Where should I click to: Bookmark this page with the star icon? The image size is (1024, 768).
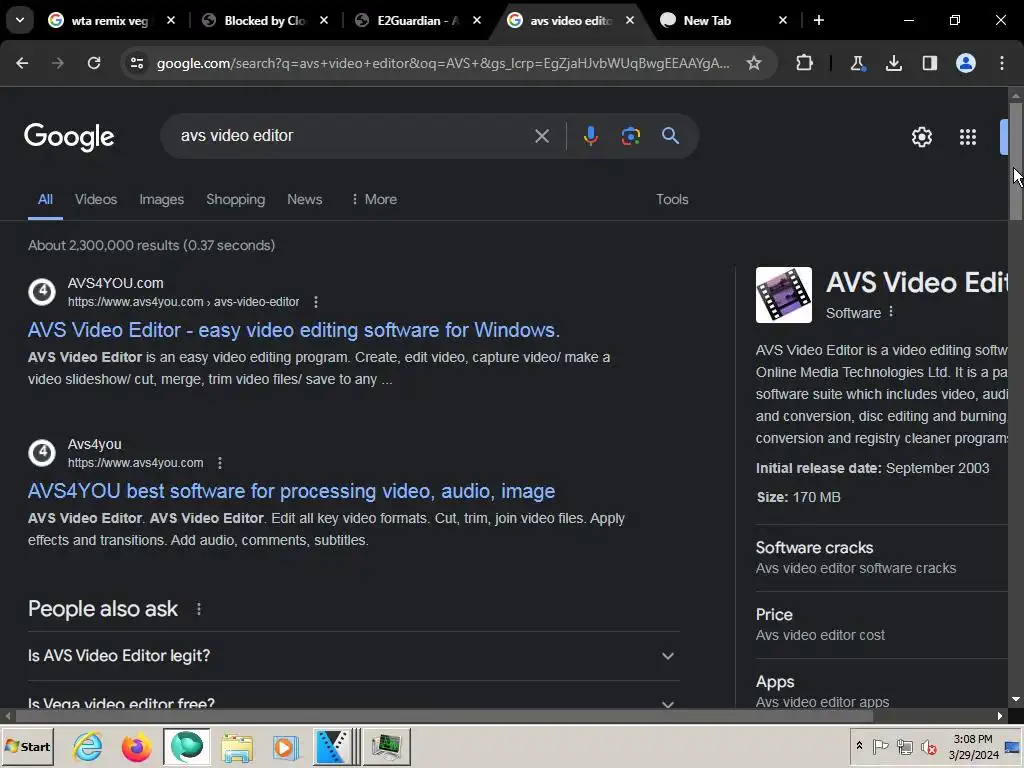click(x=754, y=63)
